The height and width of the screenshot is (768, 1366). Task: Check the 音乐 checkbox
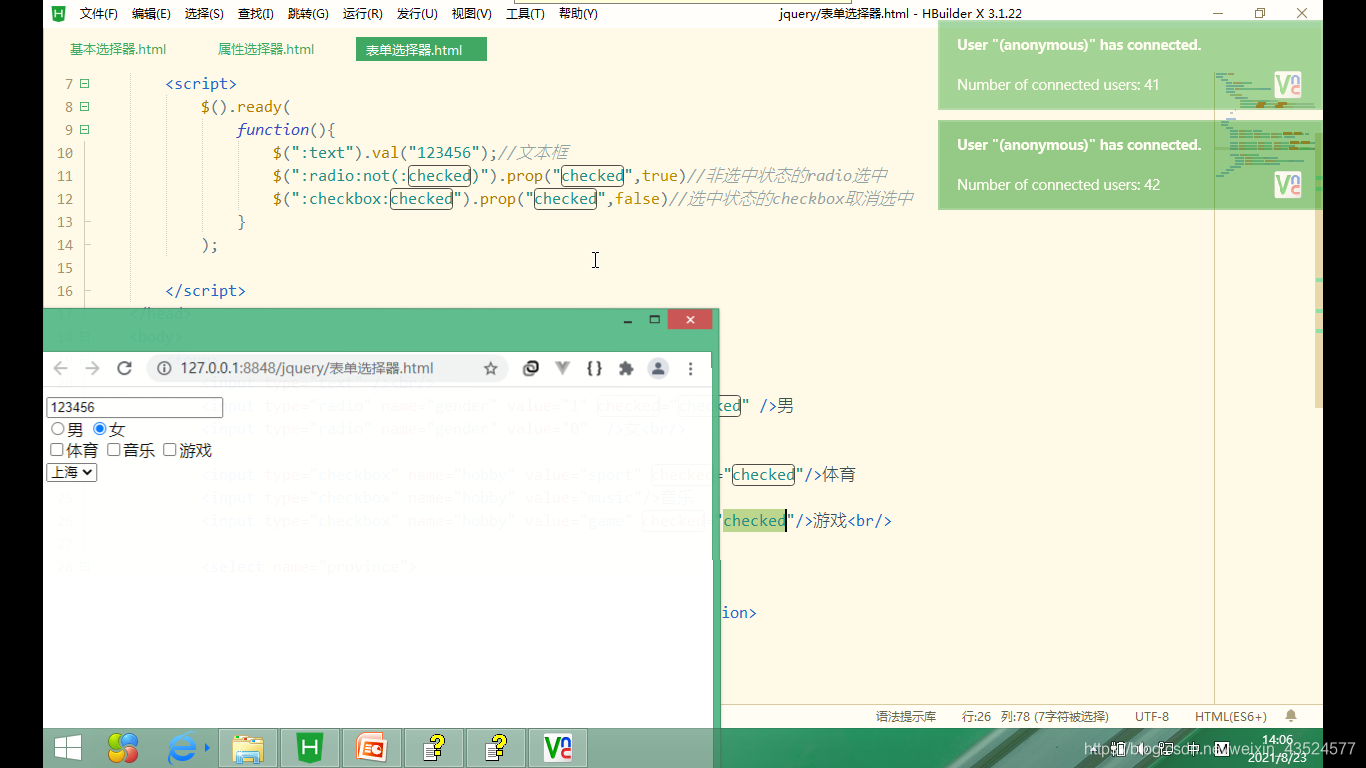(114, 450)
